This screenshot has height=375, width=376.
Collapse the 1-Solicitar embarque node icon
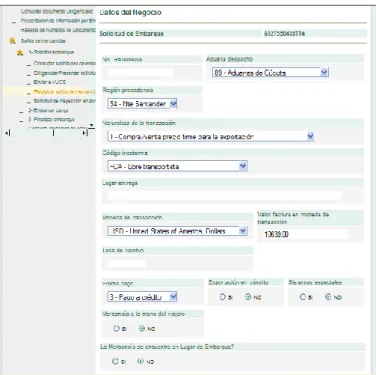[x=20, y=52]
